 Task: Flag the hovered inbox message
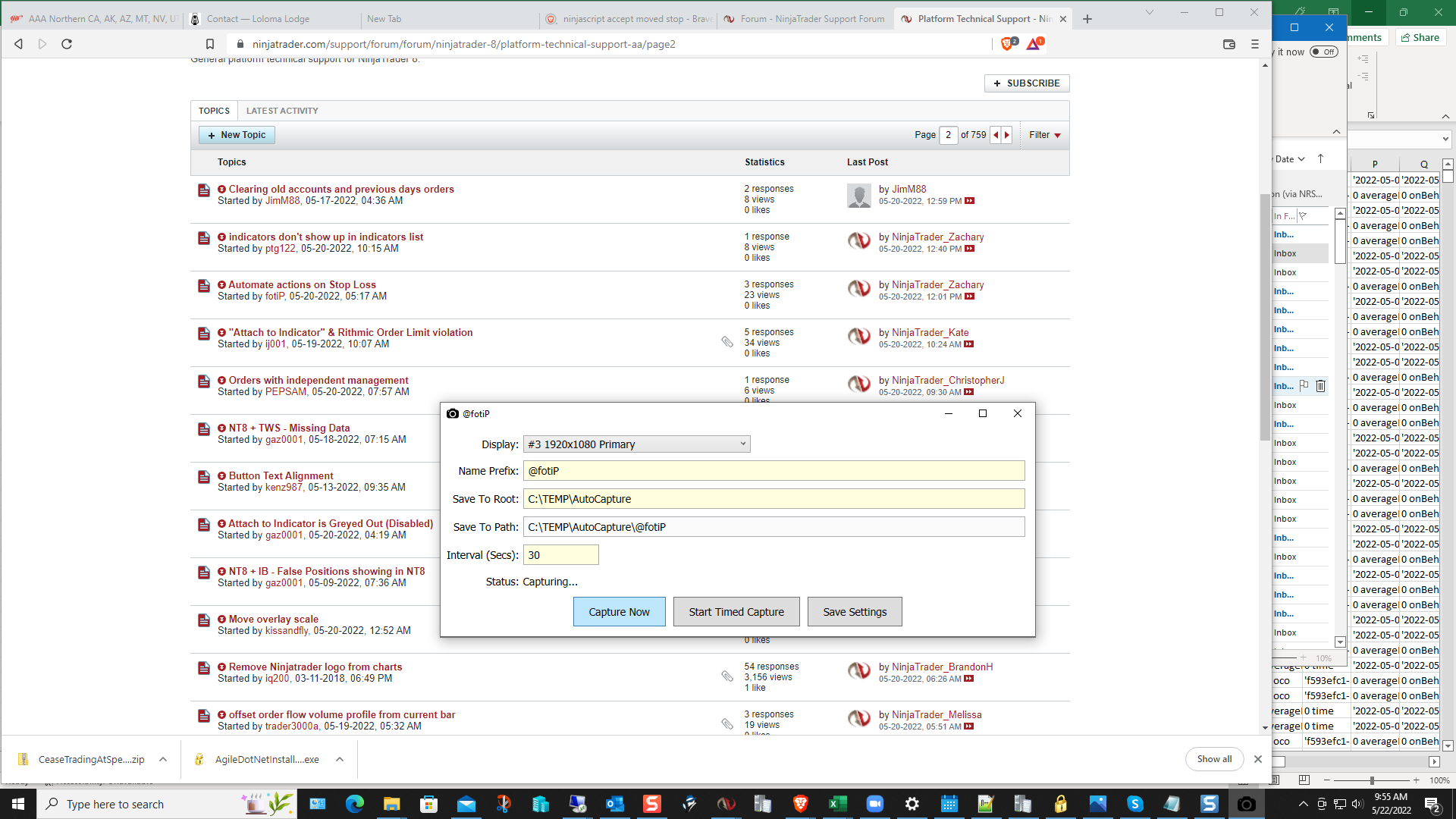[1304, 385]
